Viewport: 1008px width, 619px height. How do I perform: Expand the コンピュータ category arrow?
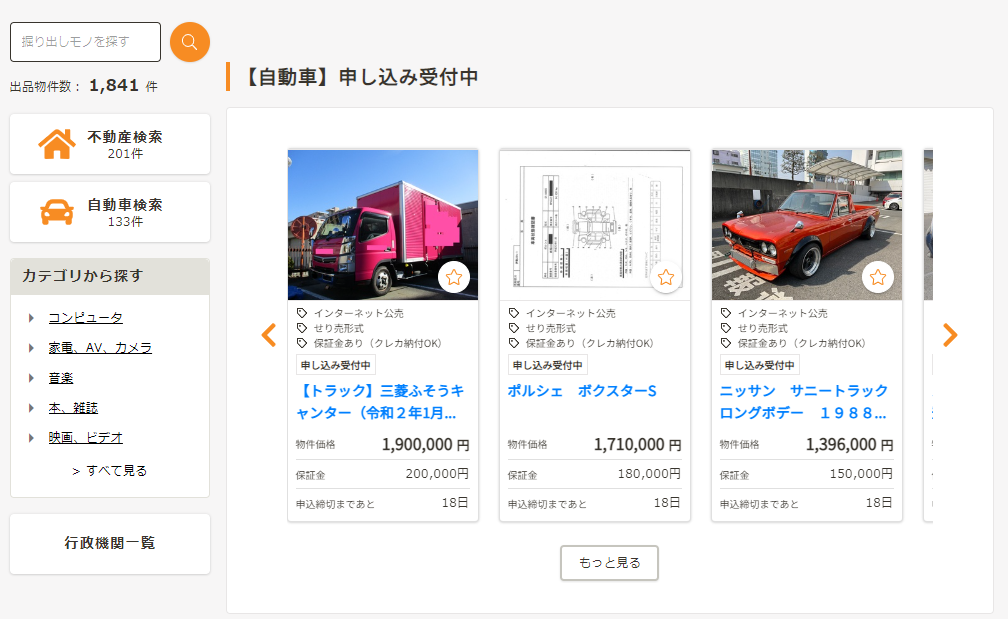31,318
